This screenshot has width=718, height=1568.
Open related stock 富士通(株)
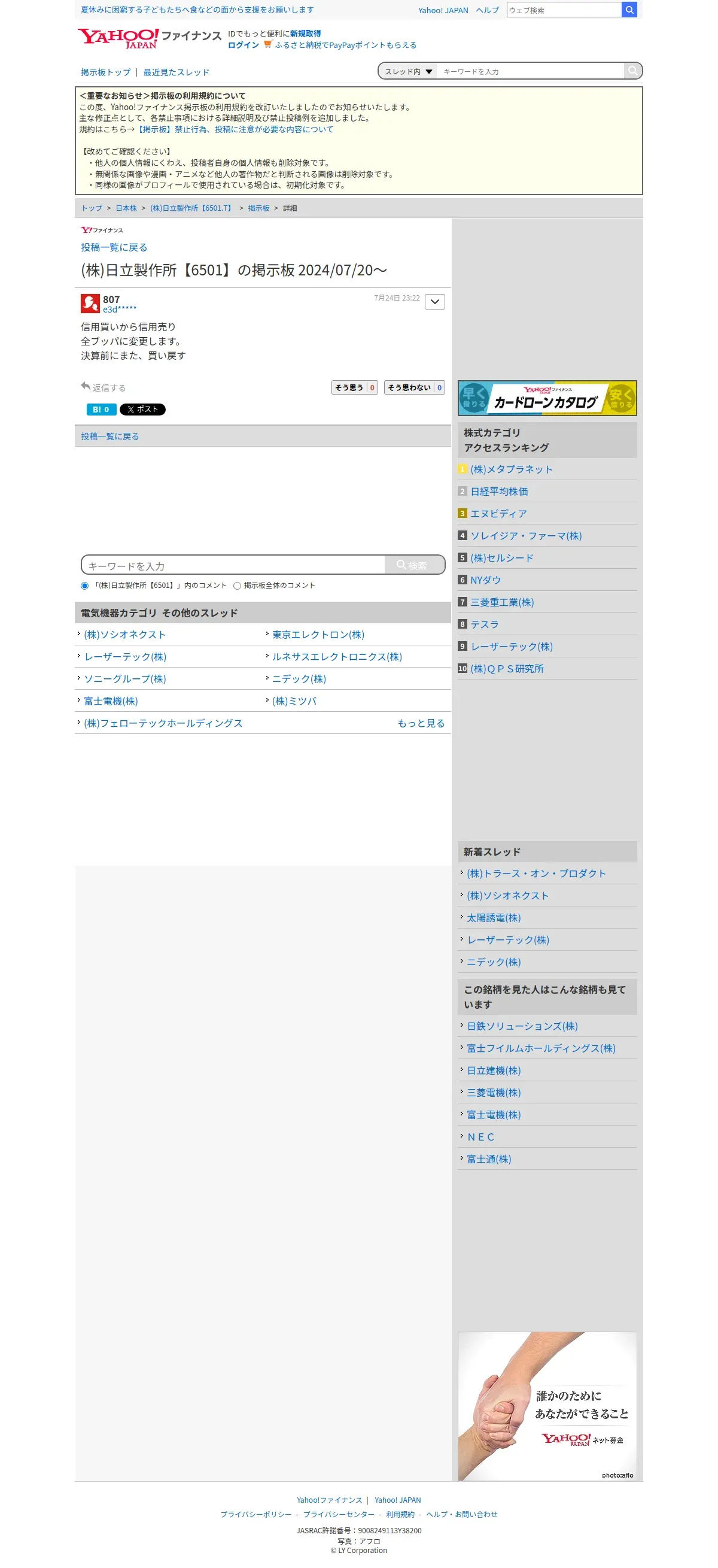pyautogui.click(x=489, y=1159)
